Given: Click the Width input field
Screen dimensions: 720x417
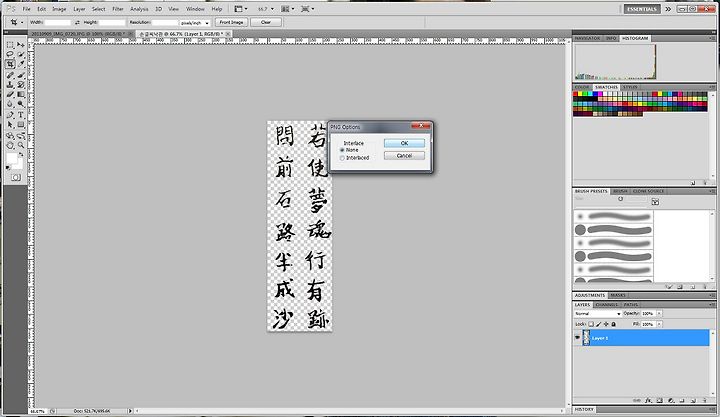Looking at the screenshot, I should (x=58, y=22).
